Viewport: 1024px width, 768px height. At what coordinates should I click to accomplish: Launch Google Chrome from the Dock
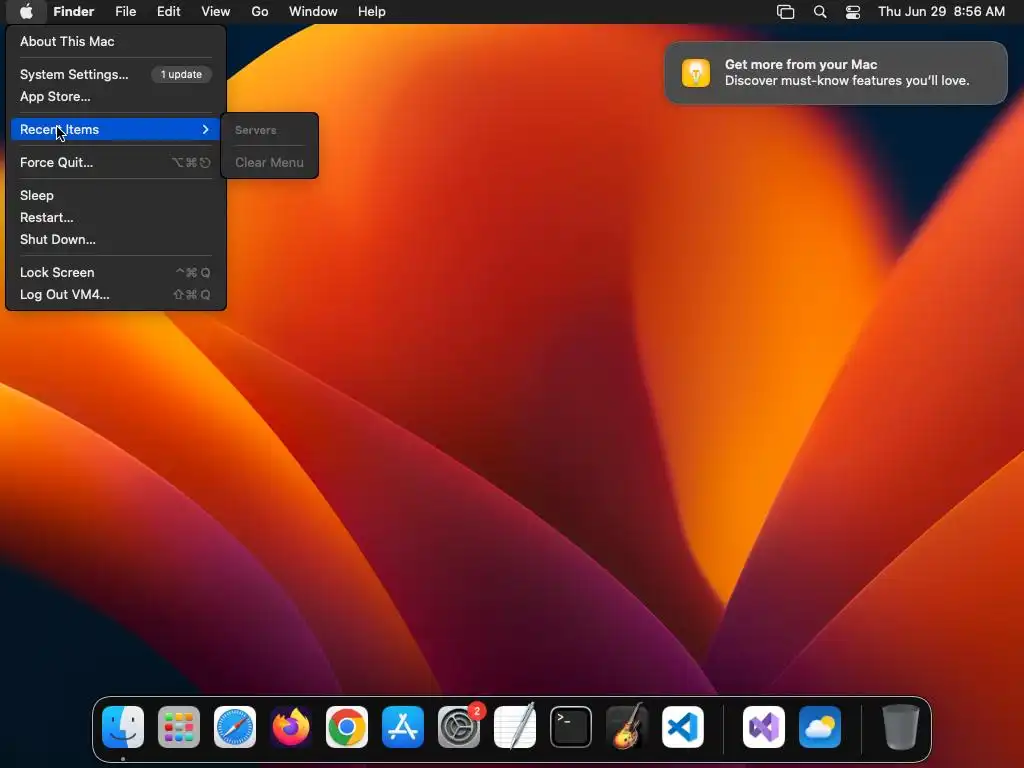pyautogui.click(x=347, y=727)
